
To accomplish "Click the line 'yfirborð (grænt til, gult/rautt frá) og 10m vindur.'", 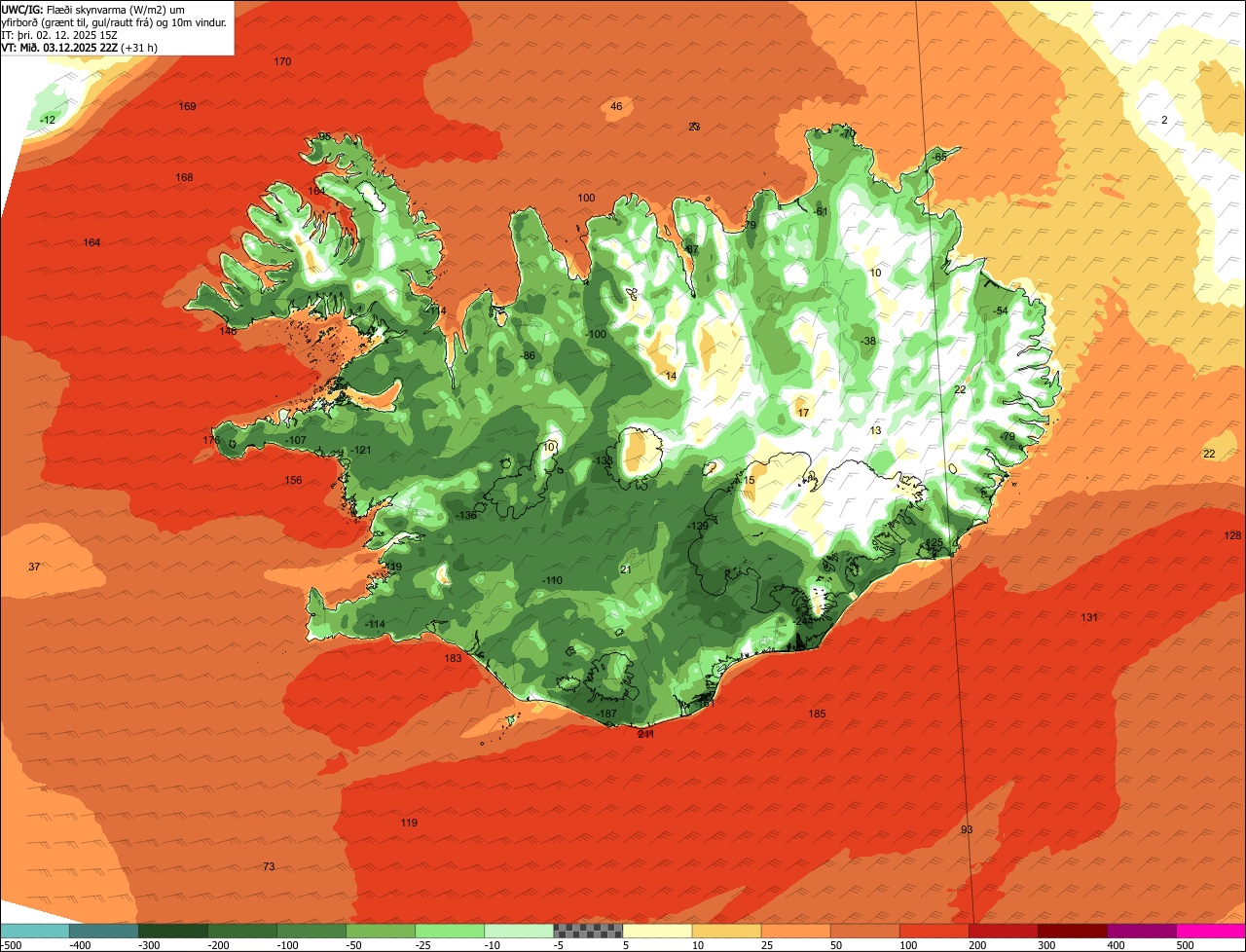I will click(115, 21).
